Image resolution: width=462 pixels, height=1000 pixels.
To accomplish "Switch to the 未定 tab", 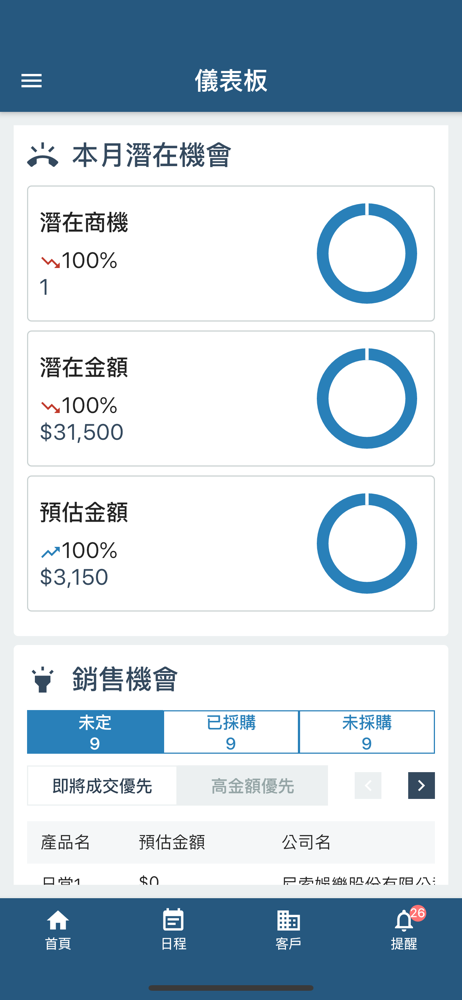I will point(95,732).
